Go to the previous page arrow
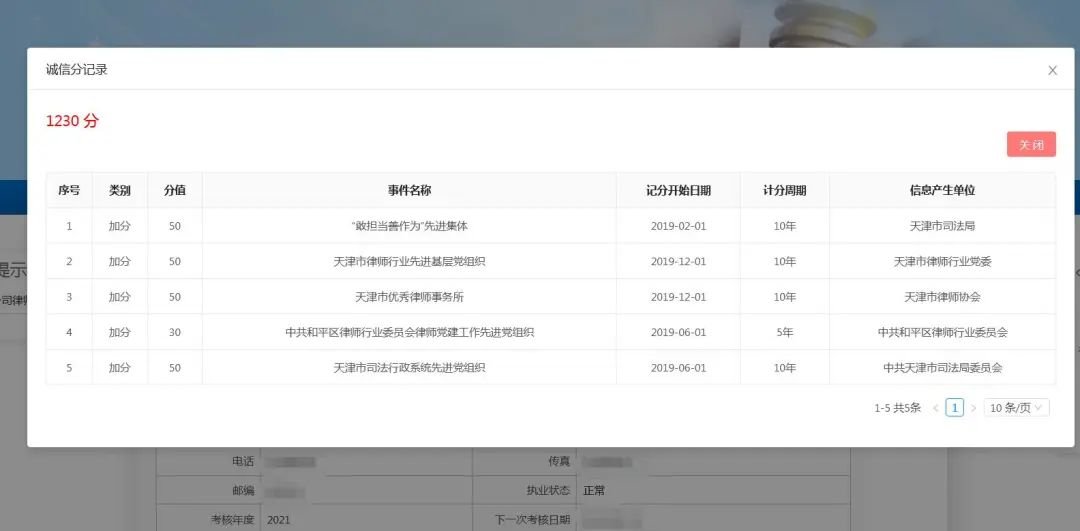 tap(936, 408)
